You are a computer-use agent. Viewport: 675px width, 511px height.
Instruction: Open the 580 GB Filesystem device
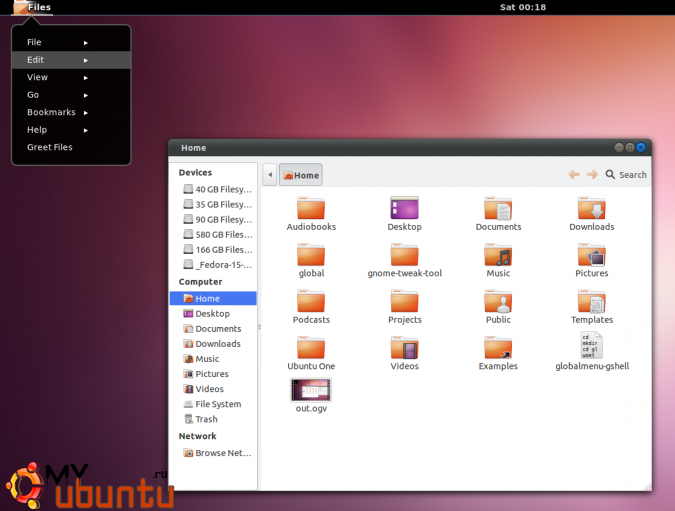(x=217, y=234)
